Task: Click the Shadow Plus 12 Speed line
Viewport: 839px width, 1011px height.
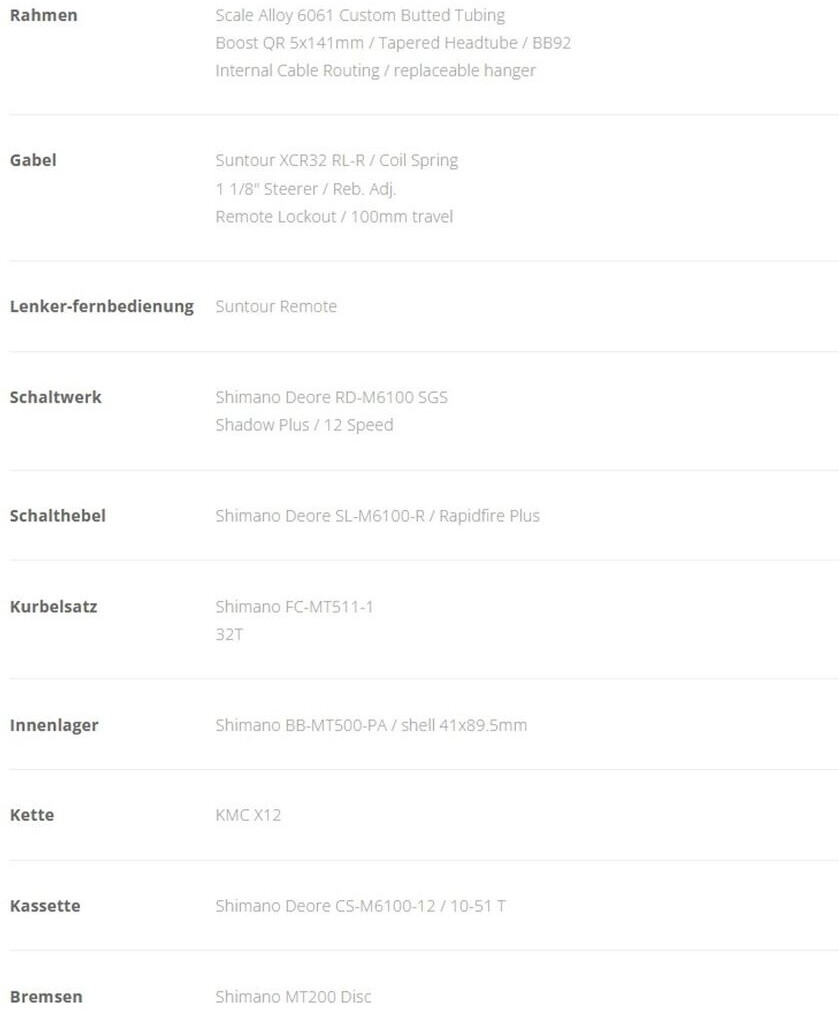Action: pyautogui.click(x=304, y=425)
